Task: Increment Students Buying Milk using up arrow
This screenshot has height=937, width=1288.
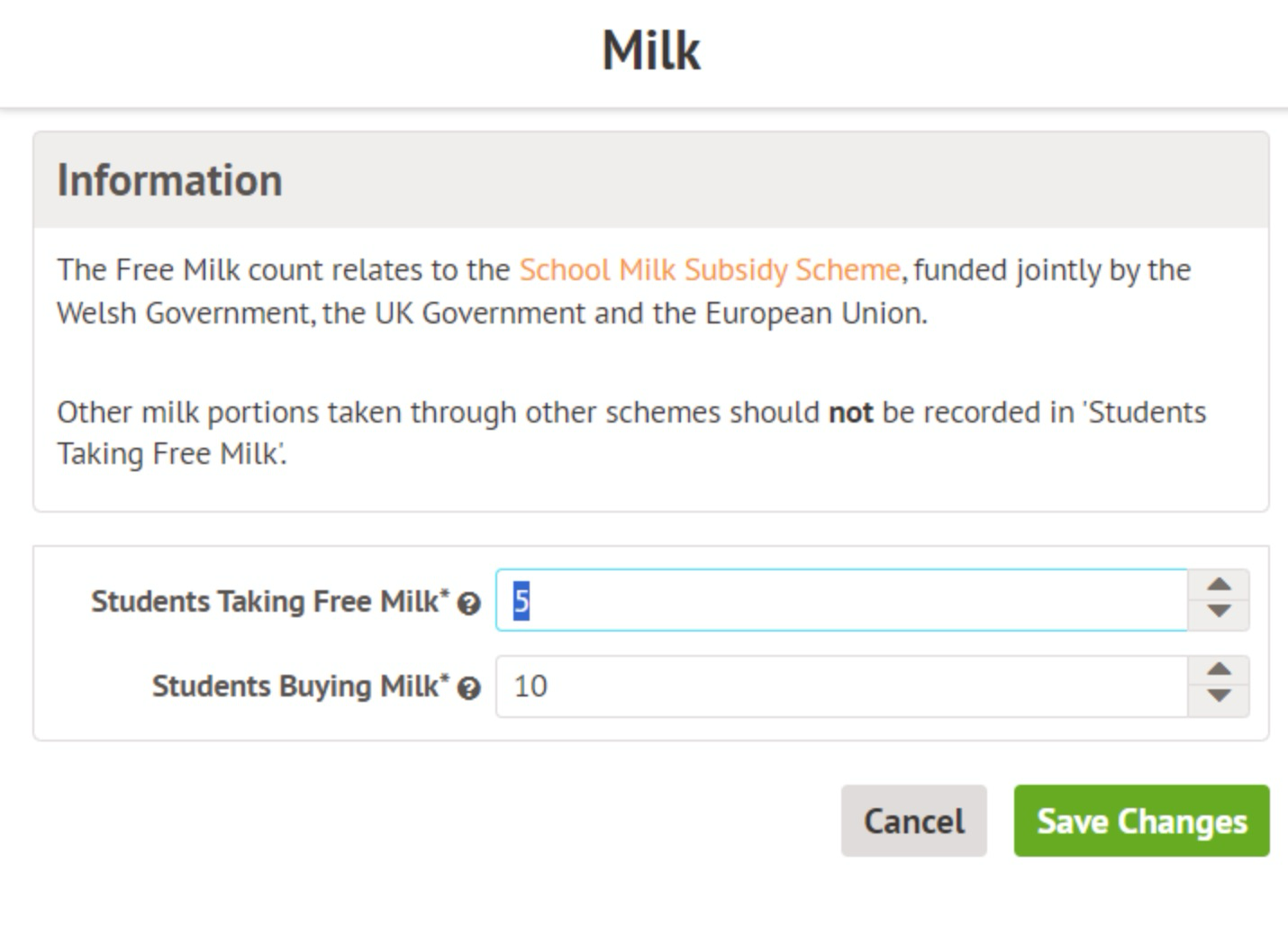Action: click(x=1219, y=670)
